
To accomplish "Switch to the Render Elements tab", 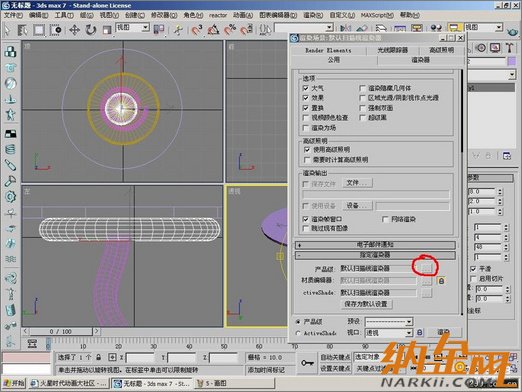I will [328, 50].
